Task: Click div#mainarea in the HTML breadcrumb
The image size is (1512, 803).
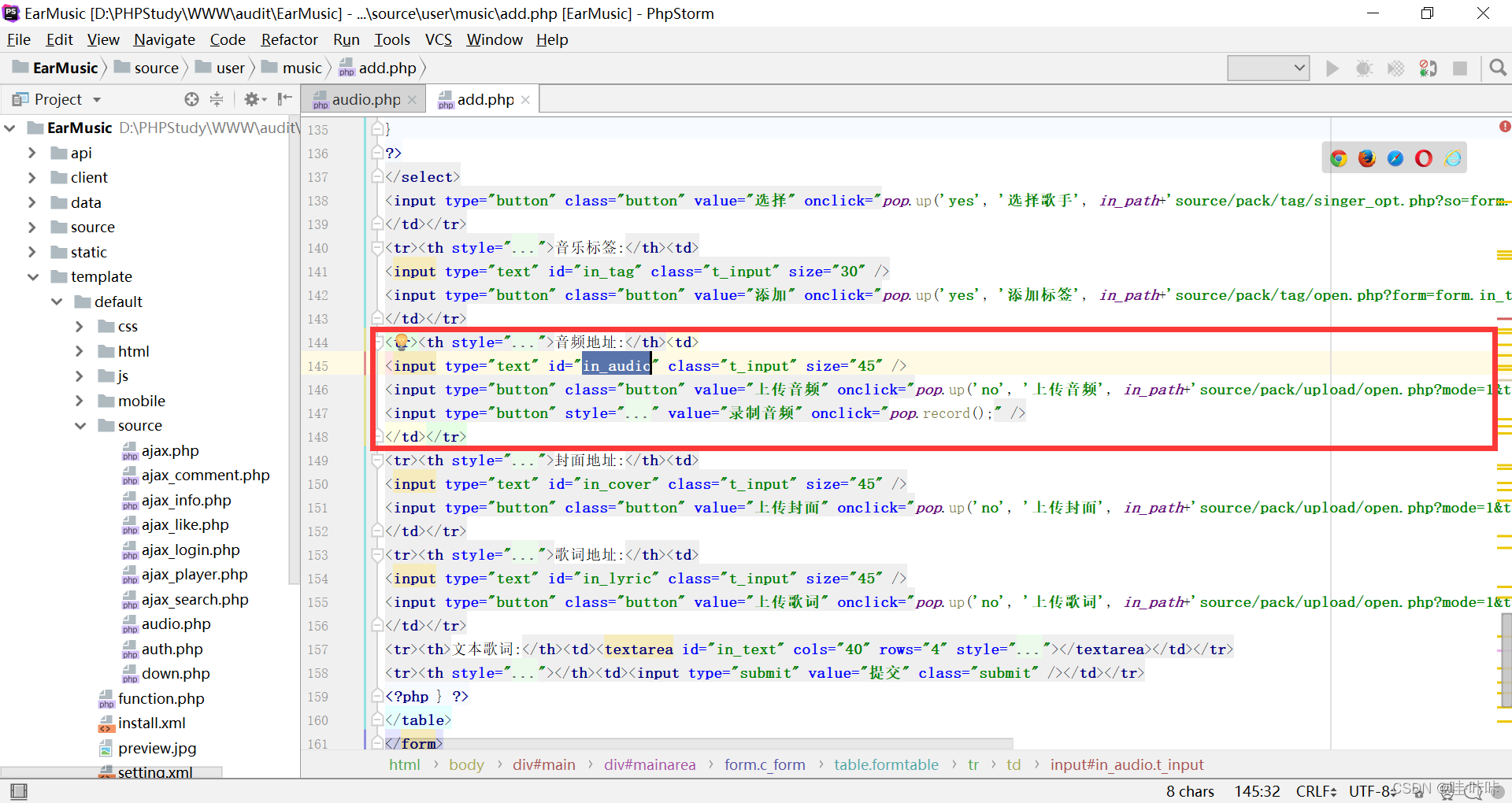Action: tap(650, 764)
